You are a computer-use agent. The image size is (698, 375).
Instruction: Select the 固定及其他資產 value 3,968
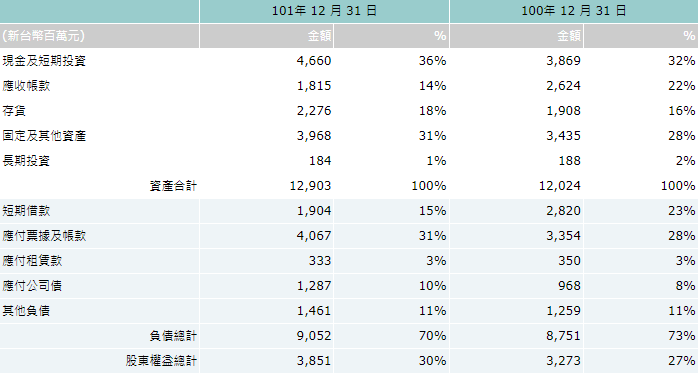tap(314, 135)
